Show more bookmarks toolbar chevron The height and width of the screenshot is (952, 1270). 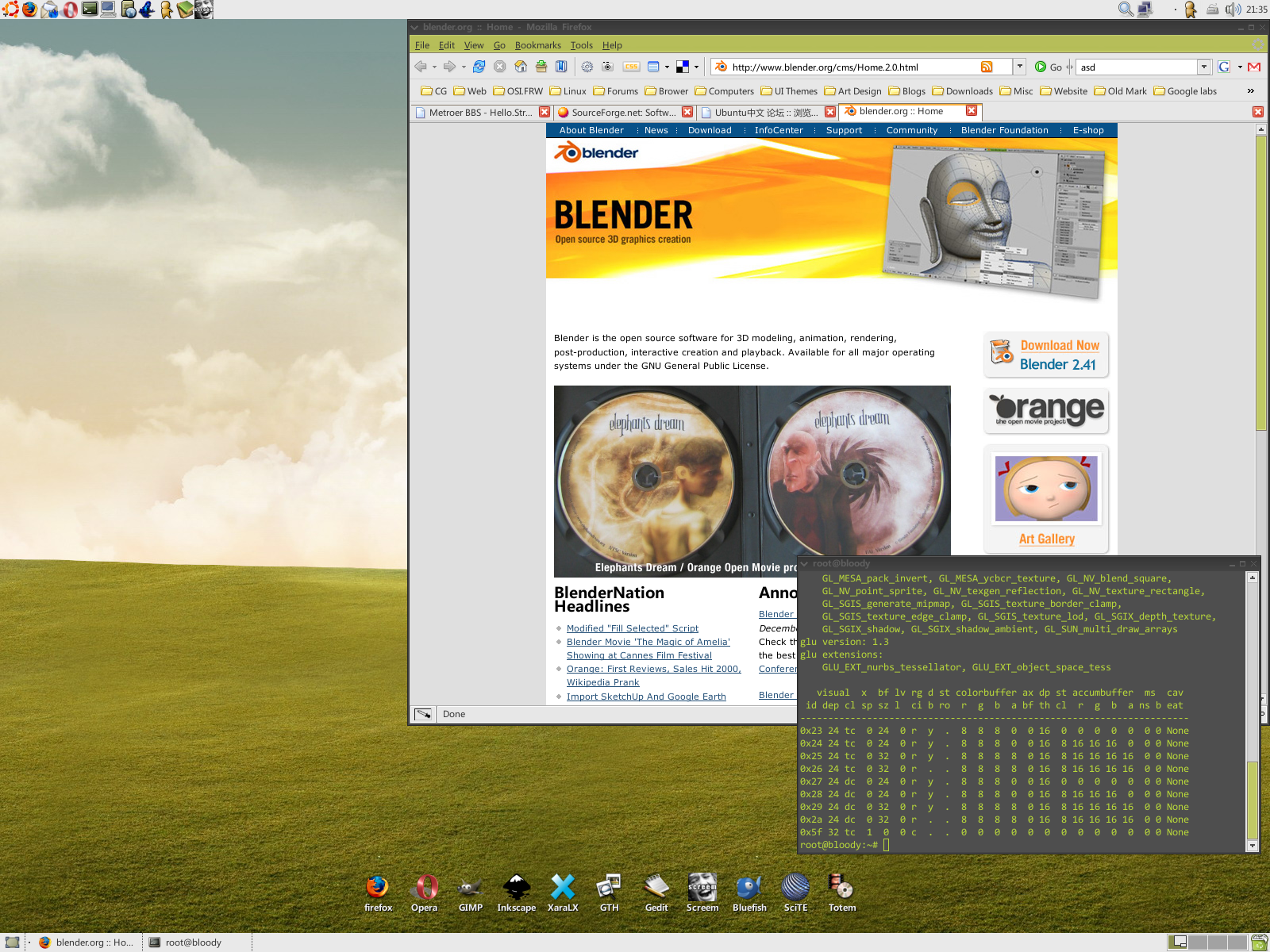click(x=1251, y=91)
